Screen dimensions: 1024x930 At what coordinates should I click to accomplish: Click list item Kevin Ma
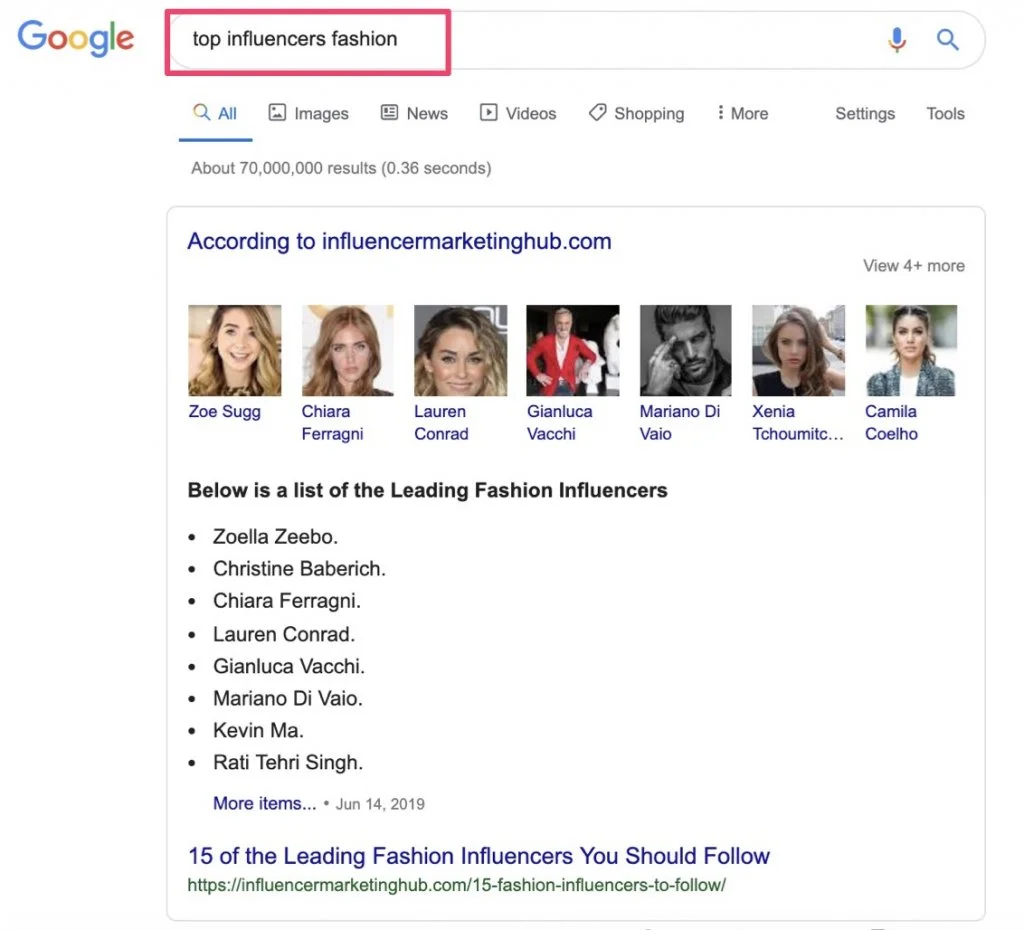click(x=258, y=730)
